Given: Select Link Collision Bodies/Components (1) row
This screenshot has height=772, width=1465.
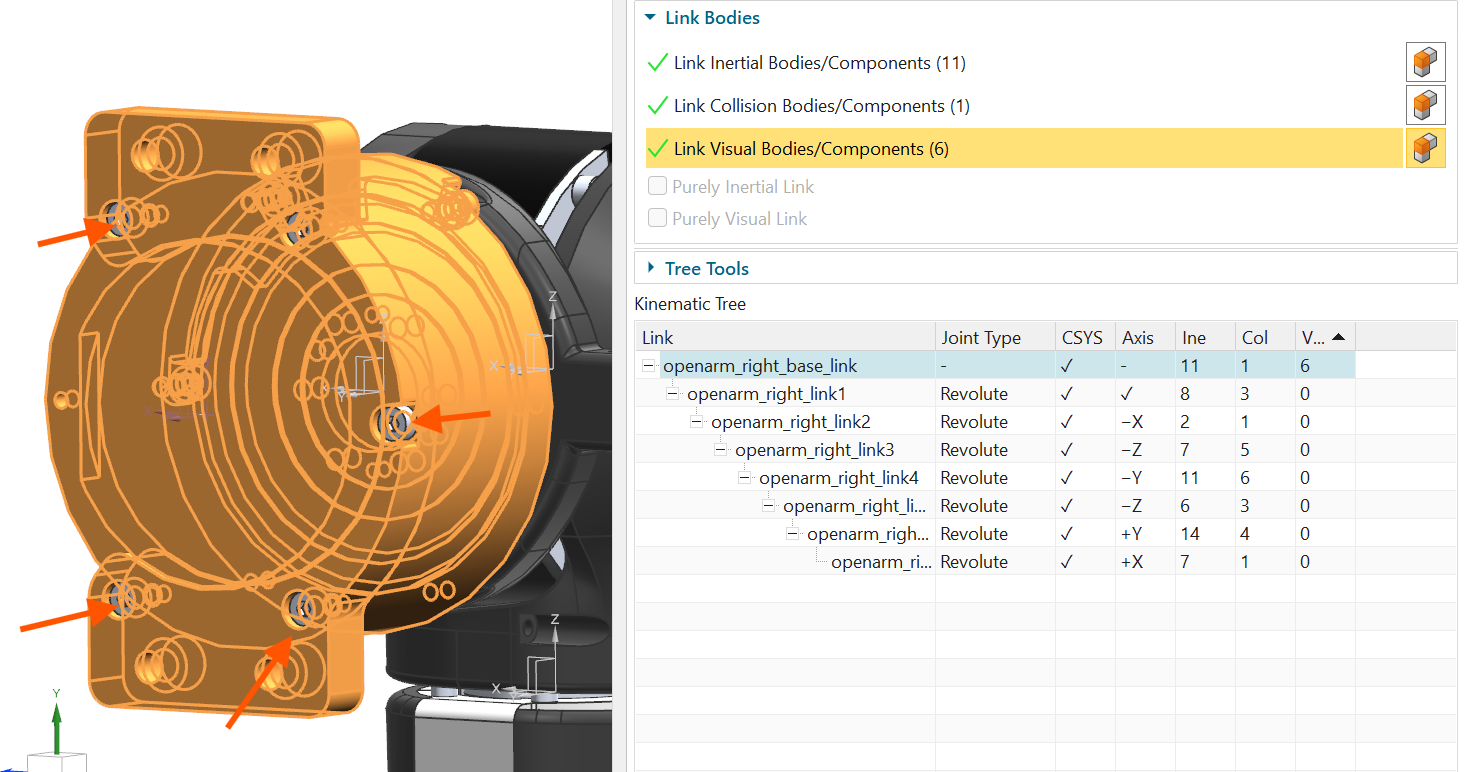Looking at the screenshot, I should click(x=1024, y=106).
